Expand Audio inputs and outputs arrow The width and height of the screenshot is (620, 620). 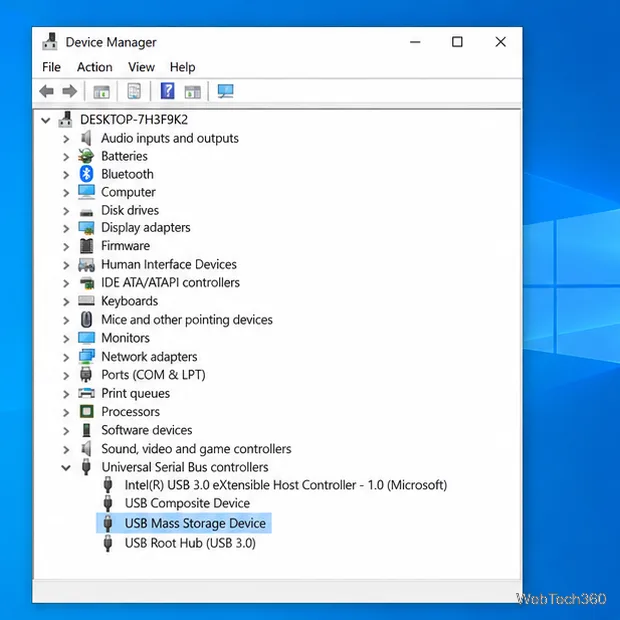pyautogui.click(x=66, y=139)
